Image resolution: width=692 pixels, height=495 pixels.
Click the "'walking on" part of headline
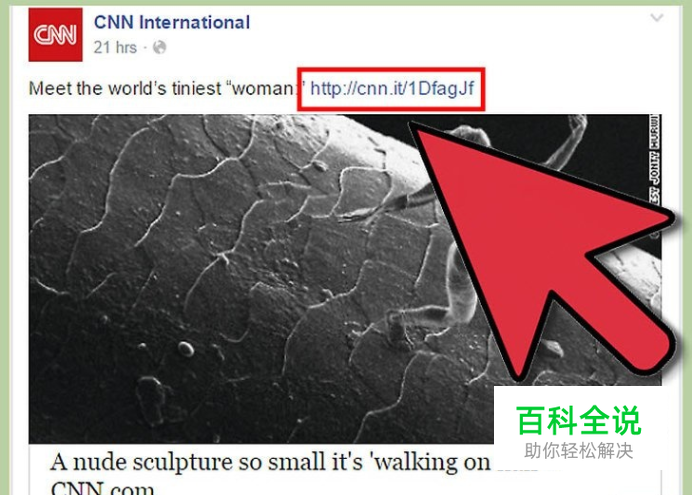click(432, 462)
